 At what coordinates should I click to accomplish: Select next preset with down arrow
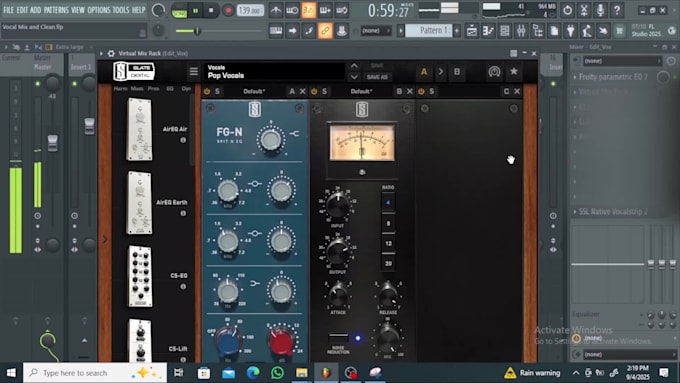pyautogui.click(x=354, y=77)
